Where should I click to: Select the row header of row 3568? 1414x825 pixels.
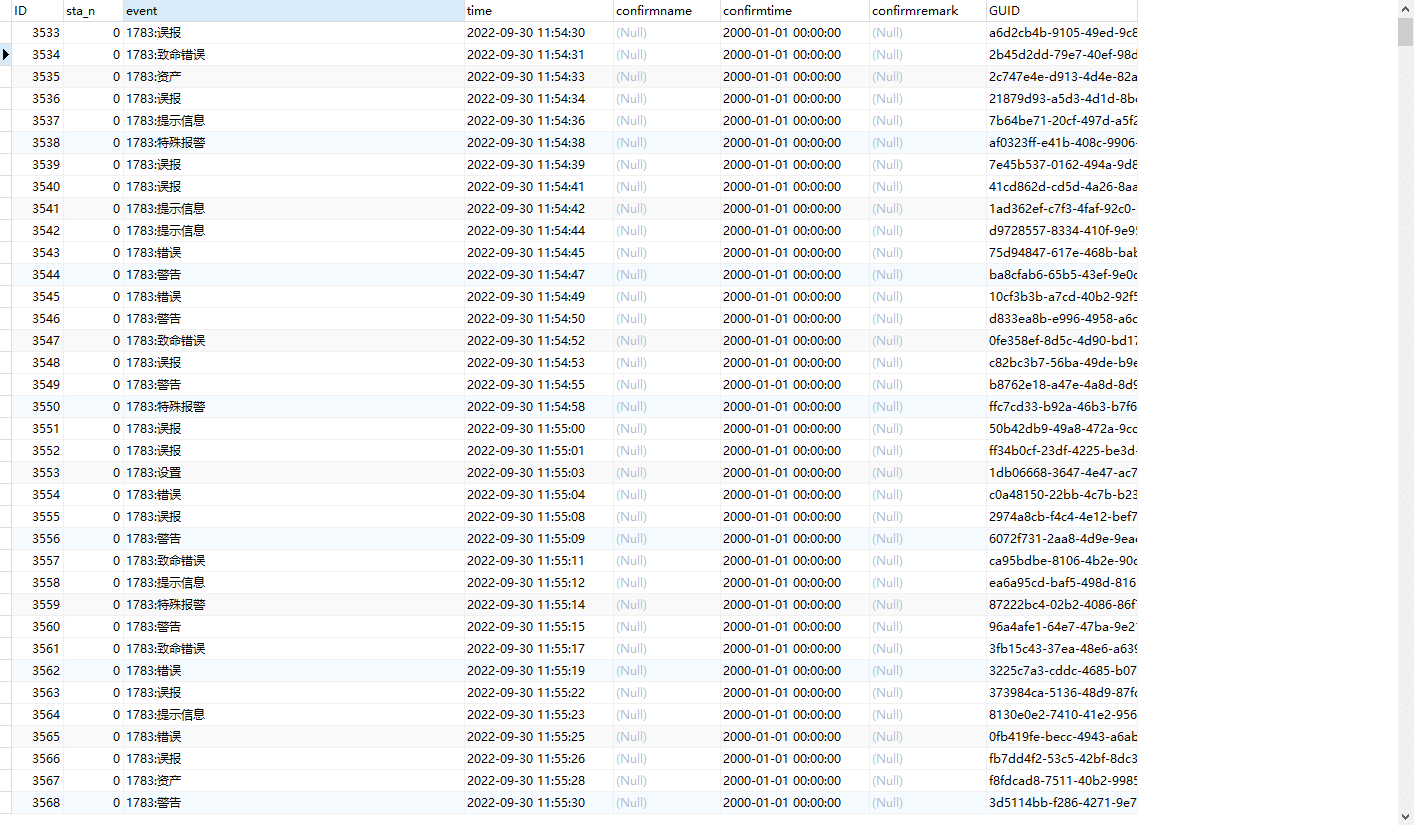(x=6, y=803)
